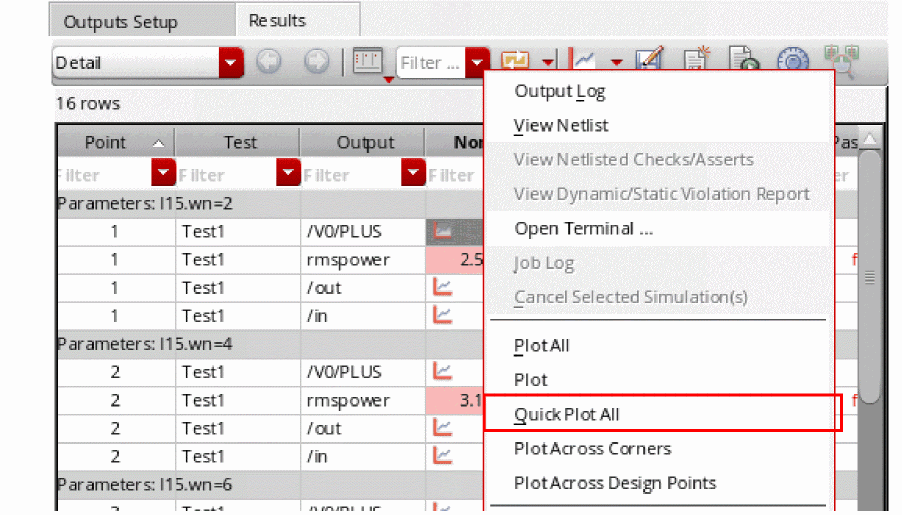Screen dimensions: 902x515
Task: Click plot icon in point 2 /out row
Action: [x=442, y=428]
